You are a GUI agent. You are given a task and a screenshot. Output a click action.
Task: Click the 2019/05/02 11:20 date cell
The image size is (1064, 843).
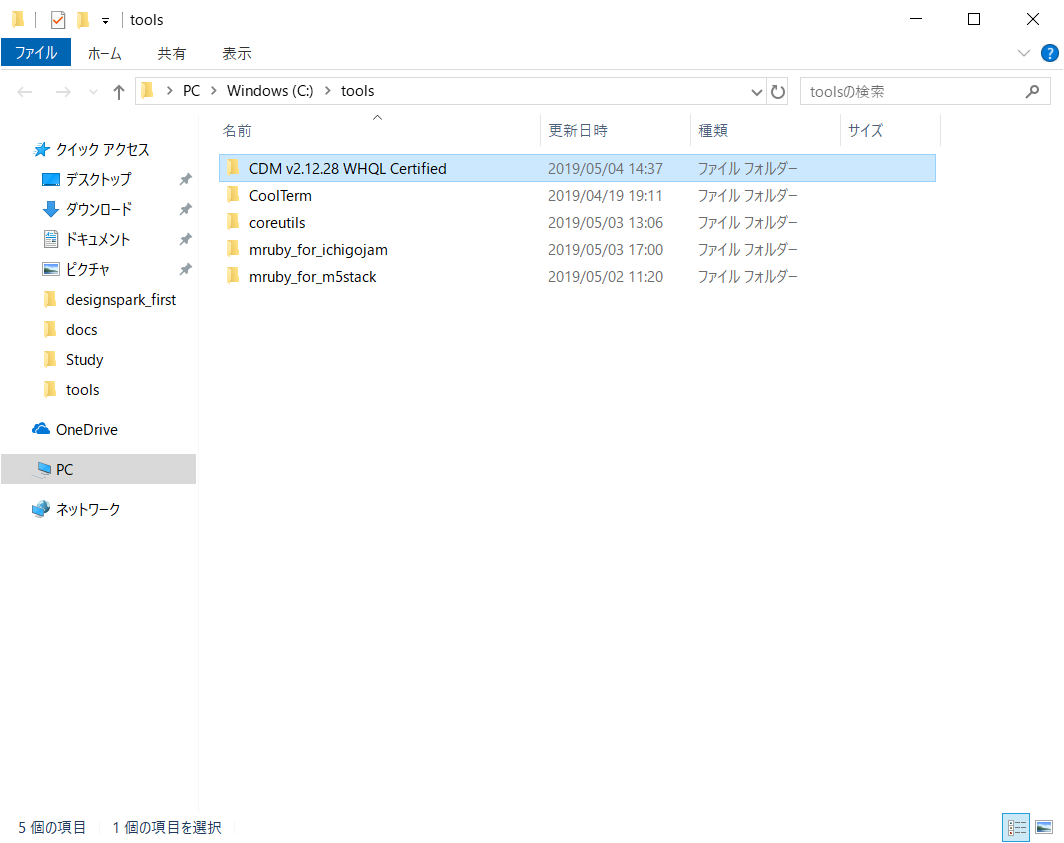coord(605,277)
